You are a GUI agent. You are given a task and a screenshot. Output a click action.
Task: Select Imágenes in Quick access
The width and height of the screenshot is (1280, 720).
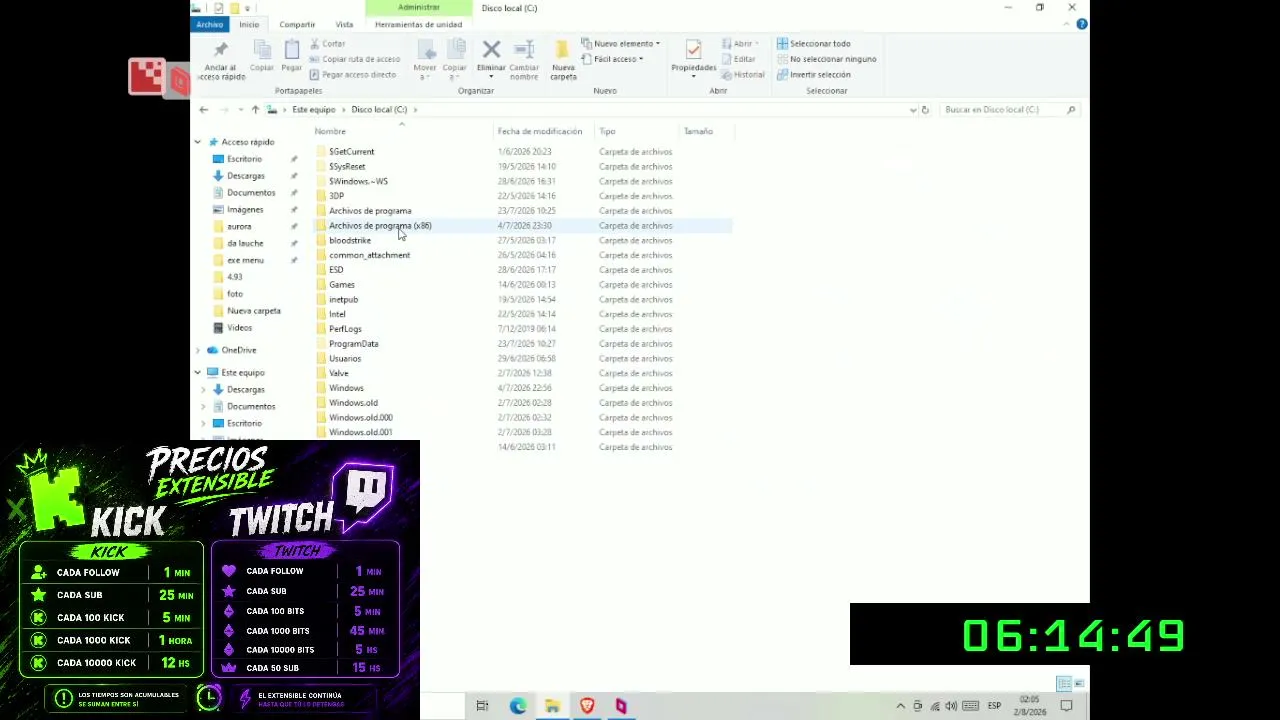pos(245,210)
